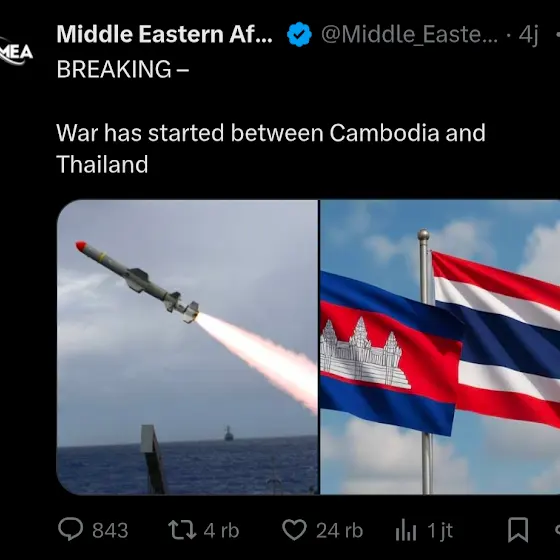Image resolution: width=560 pixels, height=560 pixels.
Task: Open the reply comments icon
Action: (x=71, y=530)
